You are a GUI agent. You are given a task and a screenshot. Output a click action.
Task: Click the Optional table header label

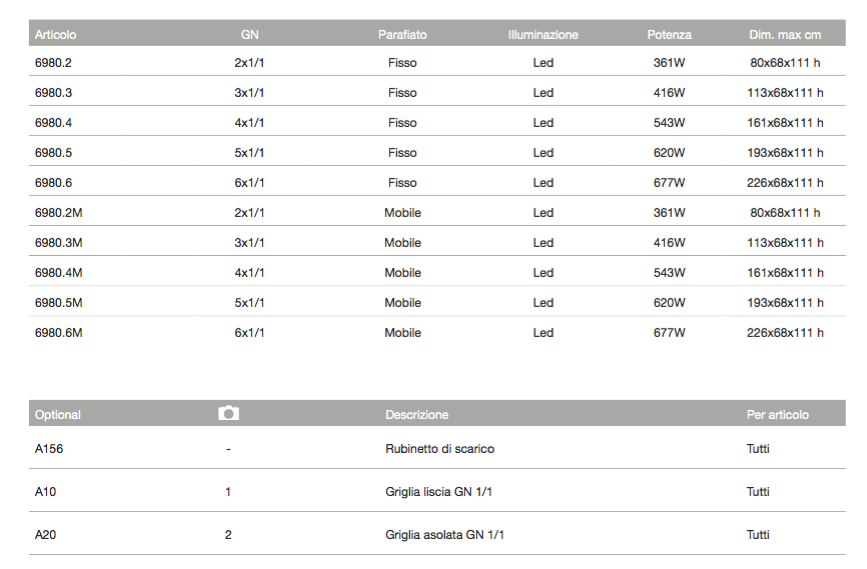[58, 414]
